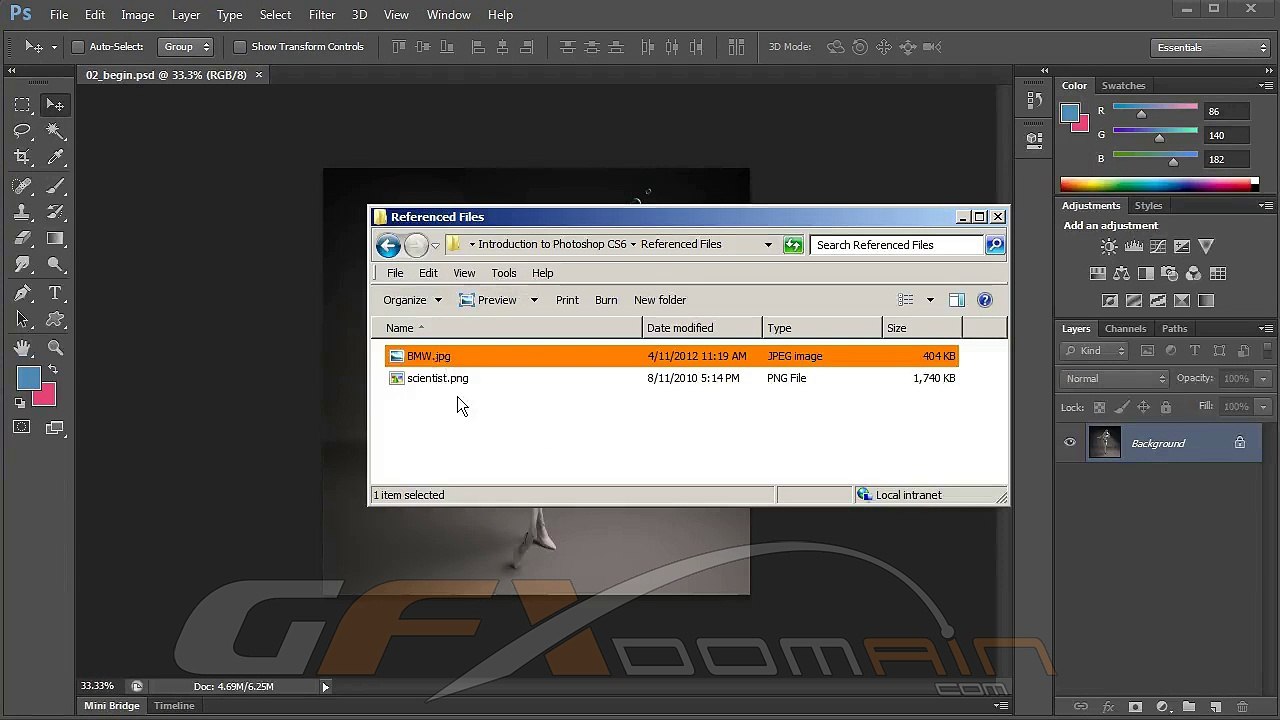This screenshot has width=1280, height=720.
Task: Click the color spectrum ramp
Action: pos(1156,184)
